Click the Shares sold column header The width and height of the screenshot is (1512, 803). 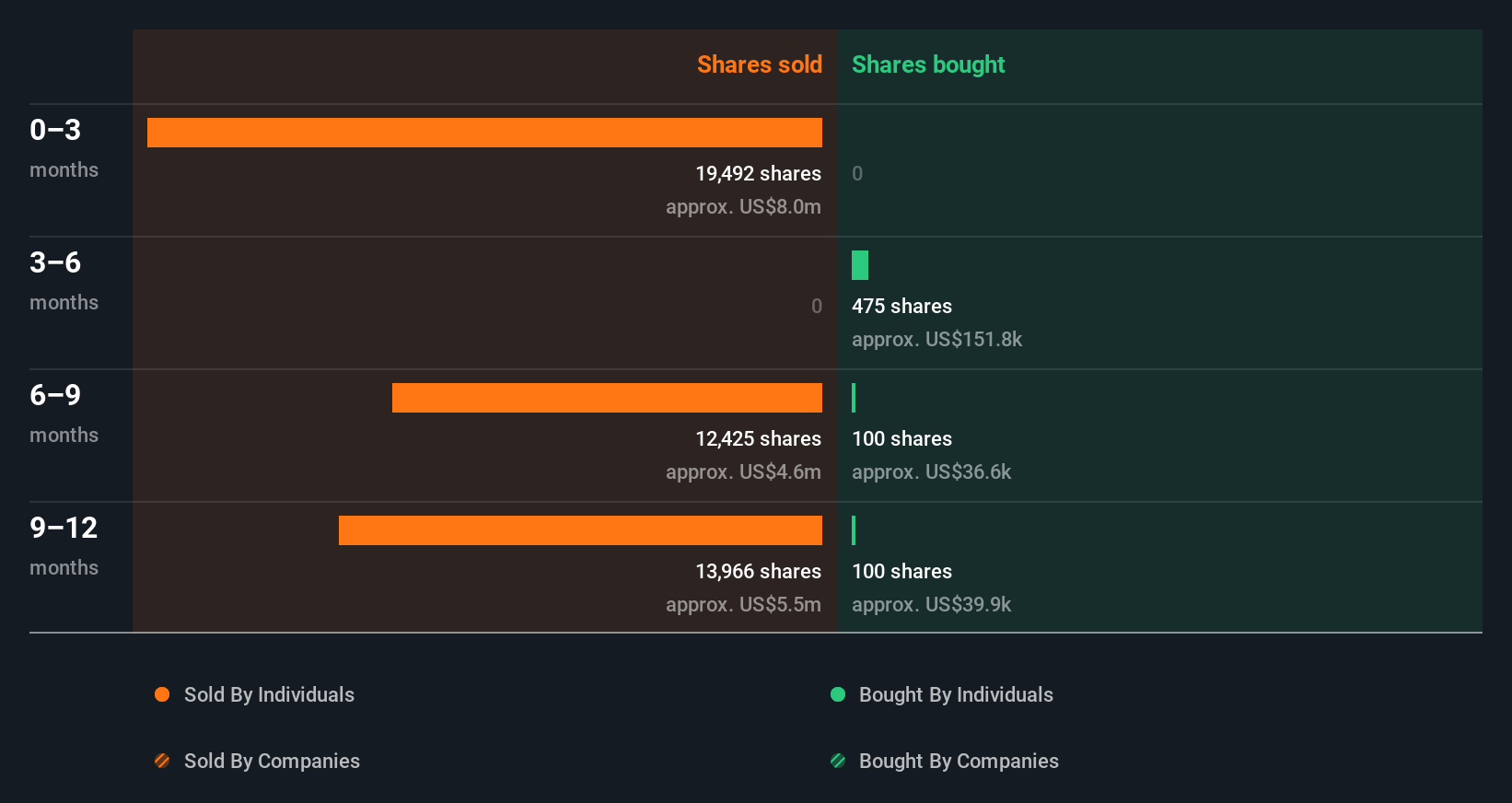(760, 64)
